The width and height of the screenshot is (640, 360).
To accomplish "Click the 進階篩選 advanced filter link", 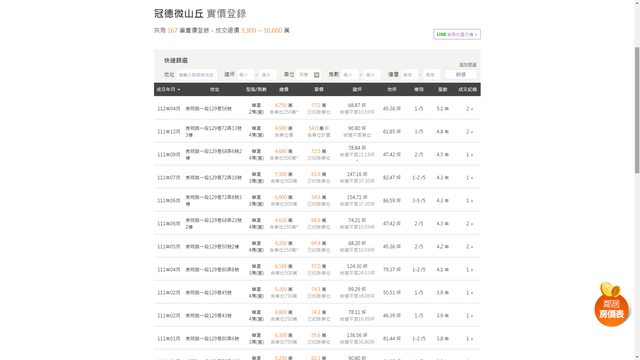I will [x=468, y=65].
